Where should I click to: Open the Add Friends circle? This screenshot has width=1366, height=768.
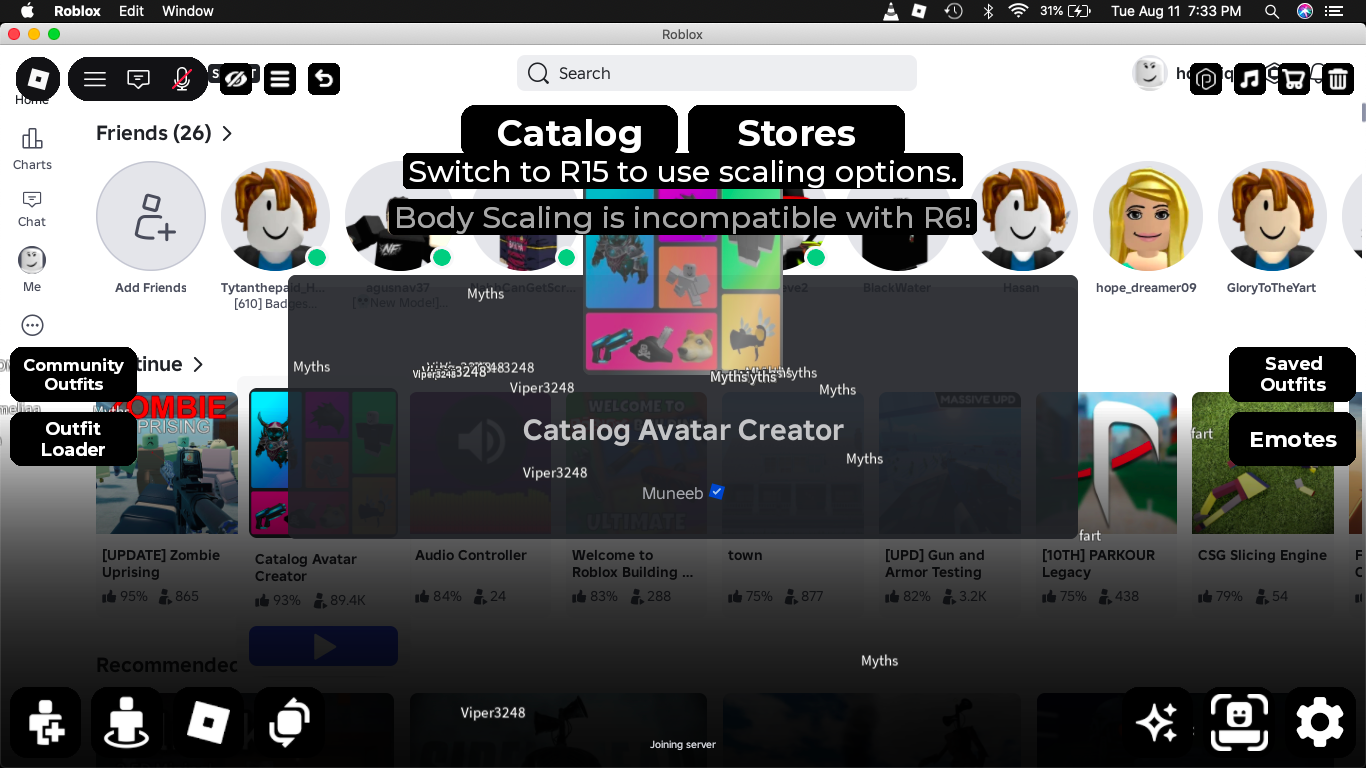(x=151, y=216)
